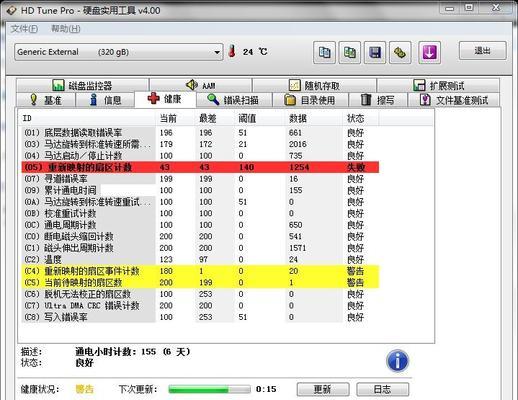Switch to the 错误扫描 tab
The image size is (518, 400).
(x=234, y=100)
